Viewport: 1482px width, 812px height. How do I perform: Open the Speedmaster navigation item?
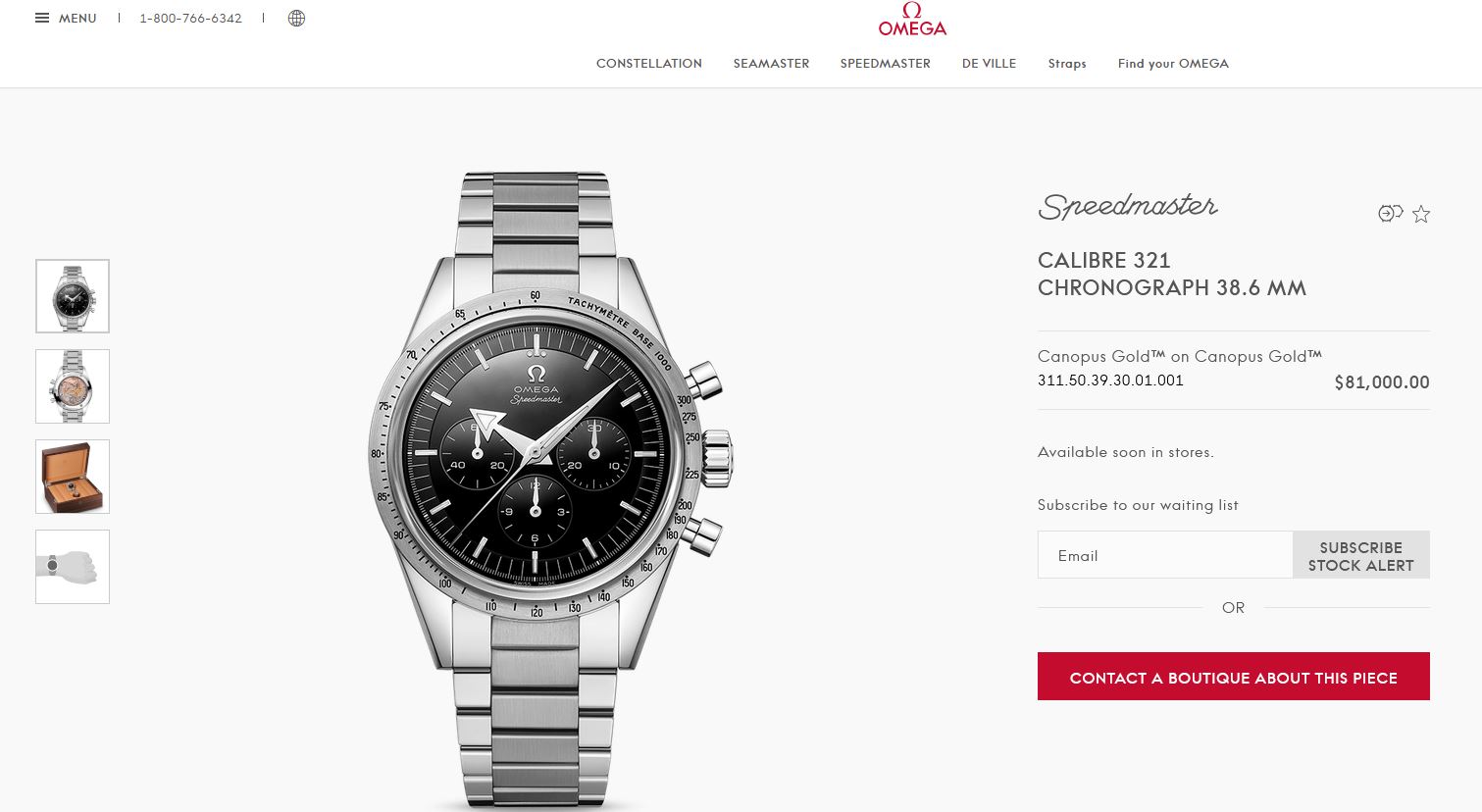(x=885, y=63)
